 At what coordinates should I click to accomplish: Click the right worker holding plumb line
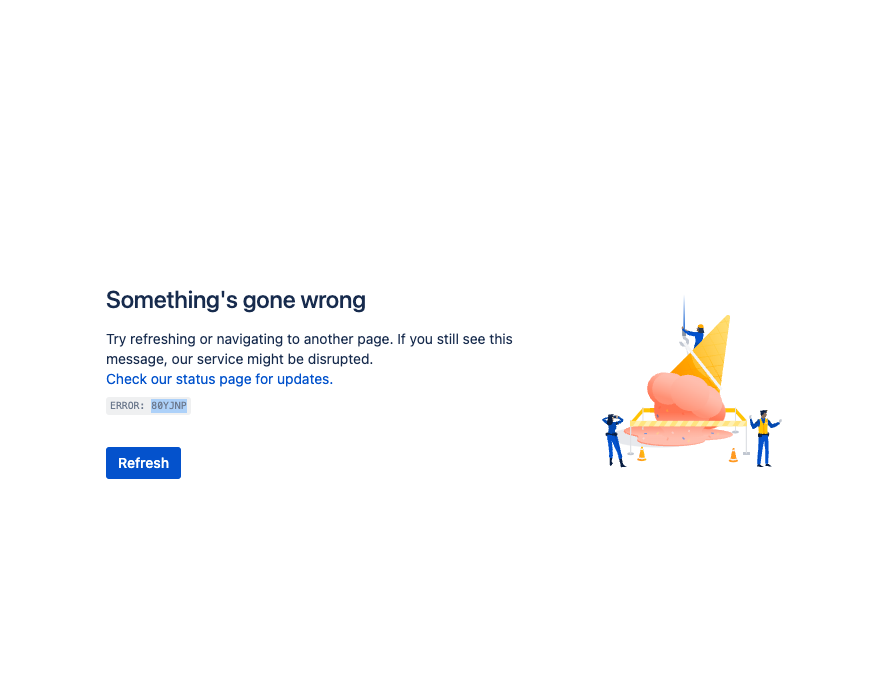[763, 435]
